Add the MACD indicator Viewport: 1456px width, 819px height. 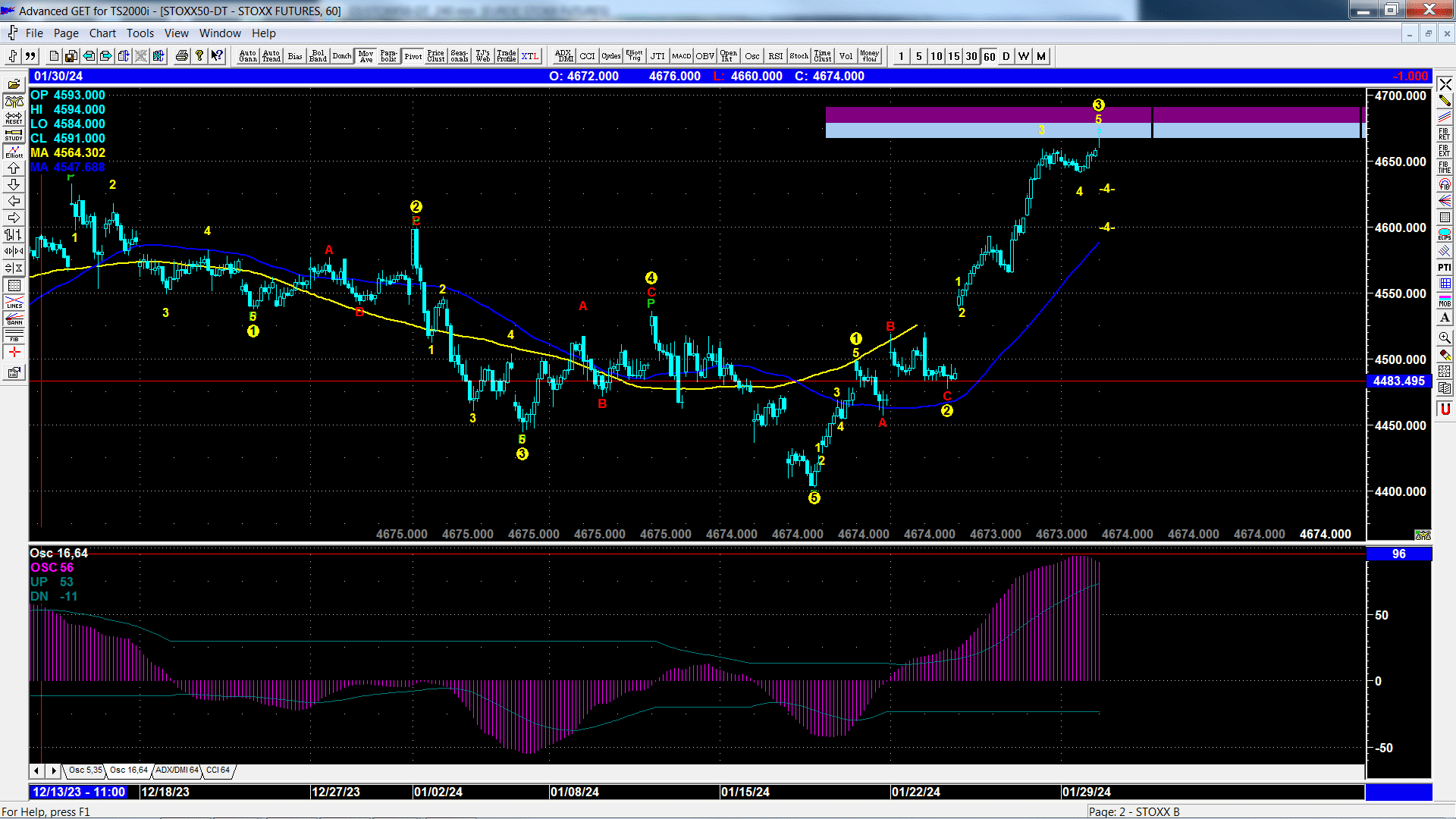[x=682, y=56]
